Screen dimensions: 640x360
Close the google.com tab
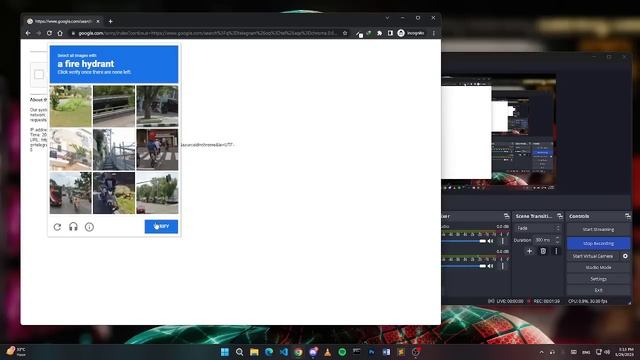[x=98, y=21]
